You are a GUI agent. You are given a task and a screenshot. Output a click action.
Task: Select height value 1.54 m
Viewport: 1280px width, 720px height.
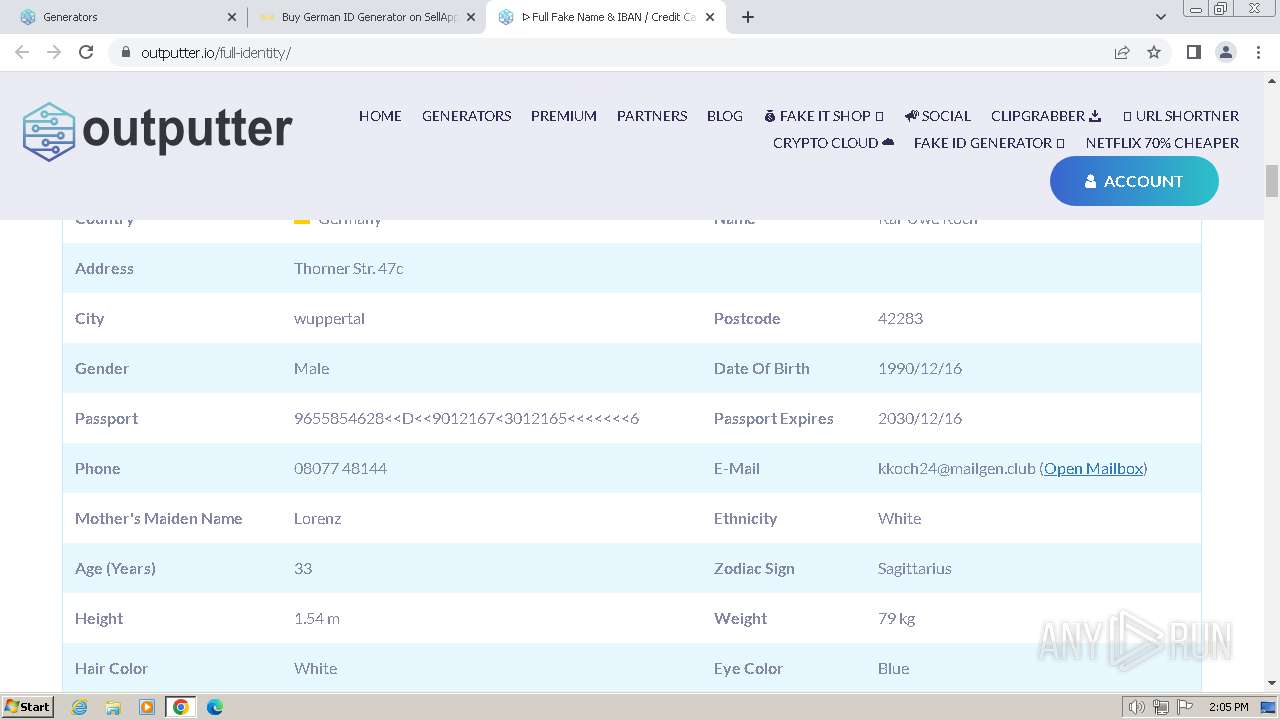[317, 618]
